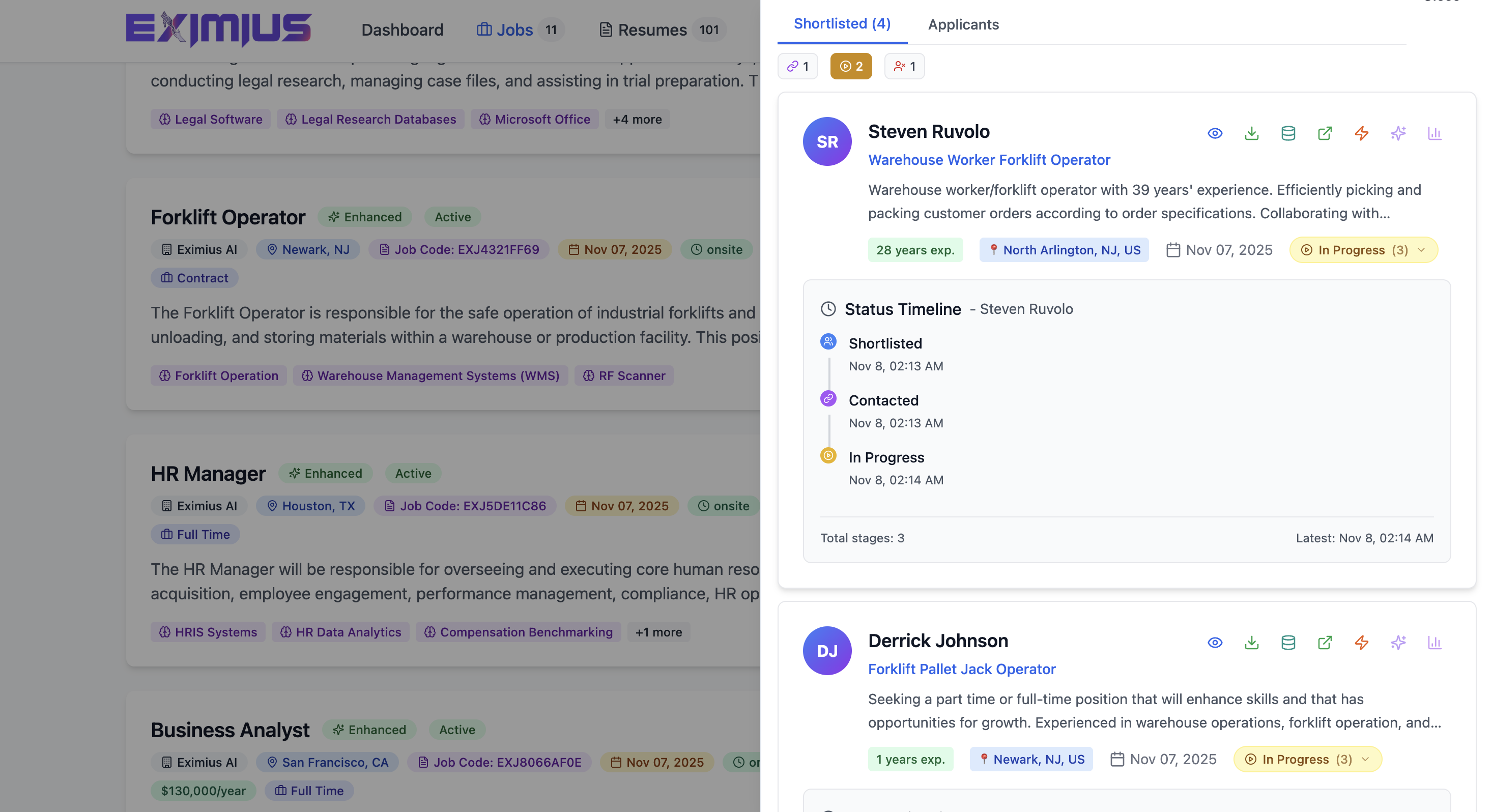The width and height of the screenshot is (1492, 812).
Task: Download Steven Ruvolo's resume via download icon
Action: tap(1251, 134)
